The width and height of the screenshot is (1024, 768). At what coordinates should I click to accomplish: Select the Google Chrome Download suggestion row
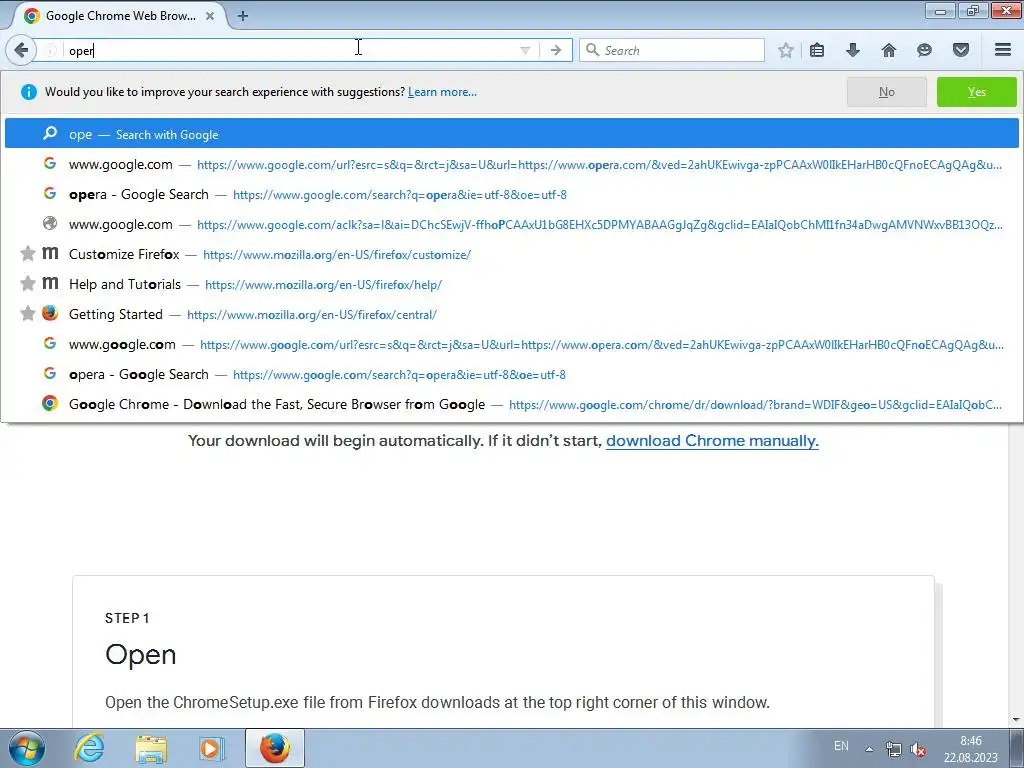511,405
